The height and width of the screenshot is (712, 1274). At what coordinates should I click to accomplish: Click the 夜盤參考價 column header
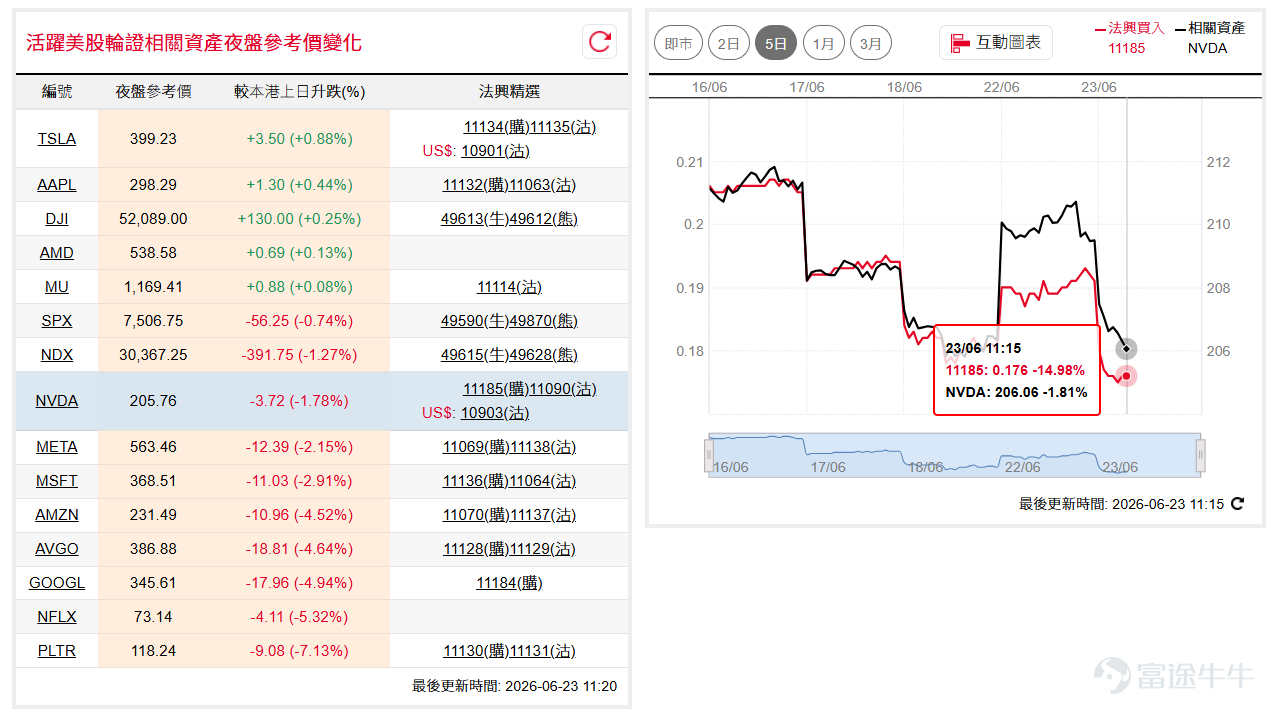[x=153, y=92]
